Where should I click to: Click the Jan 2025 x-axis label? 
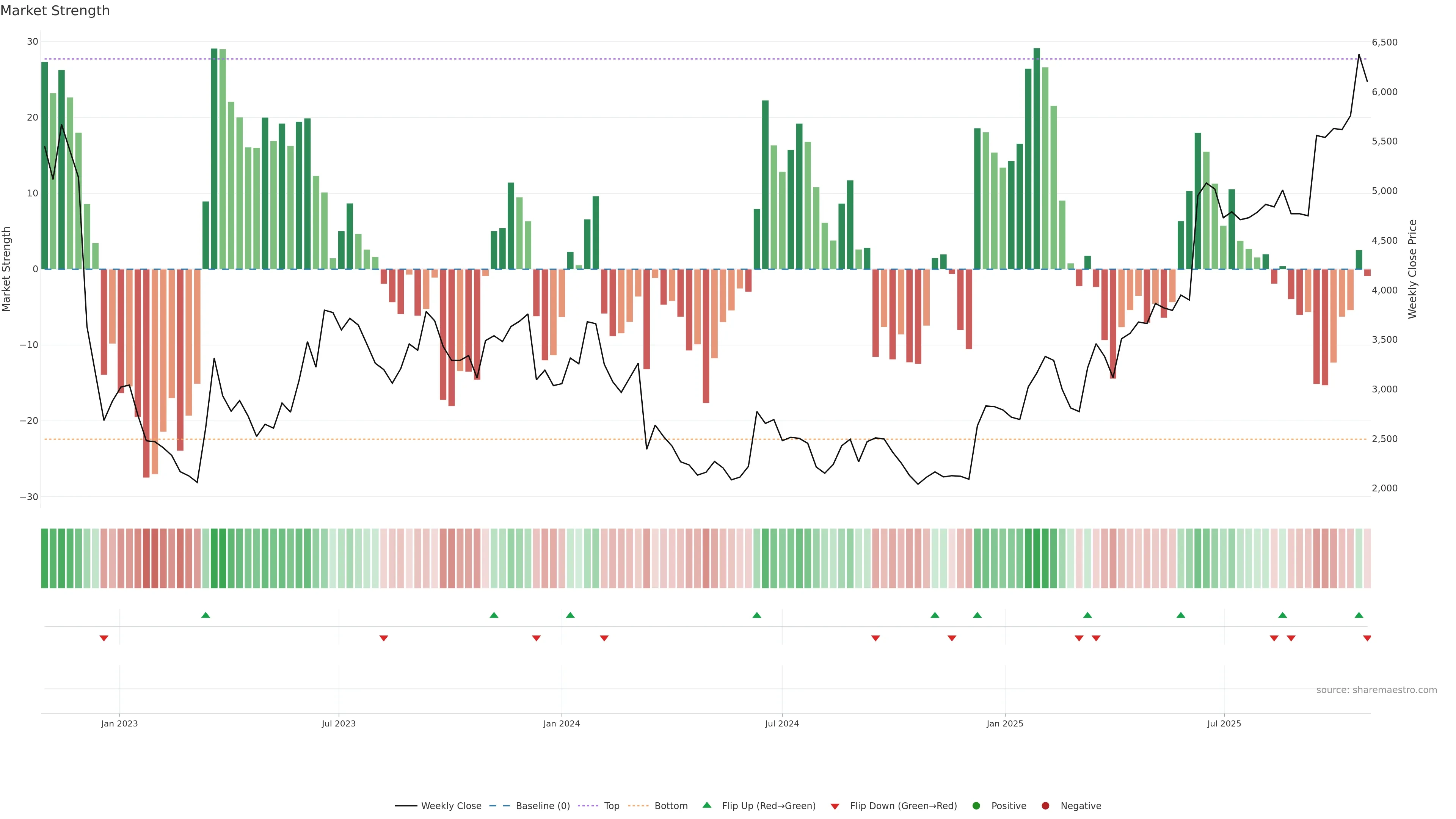pyautogui.click(x=1005, y=723)
